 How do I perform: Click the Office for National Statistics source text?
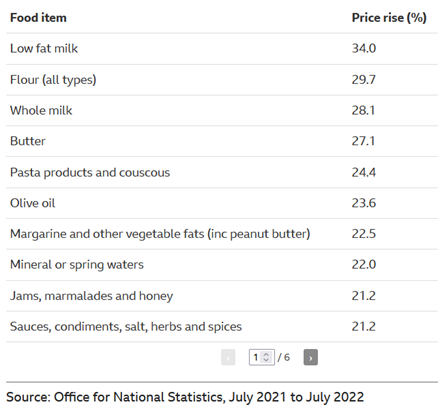pos(138,397)
